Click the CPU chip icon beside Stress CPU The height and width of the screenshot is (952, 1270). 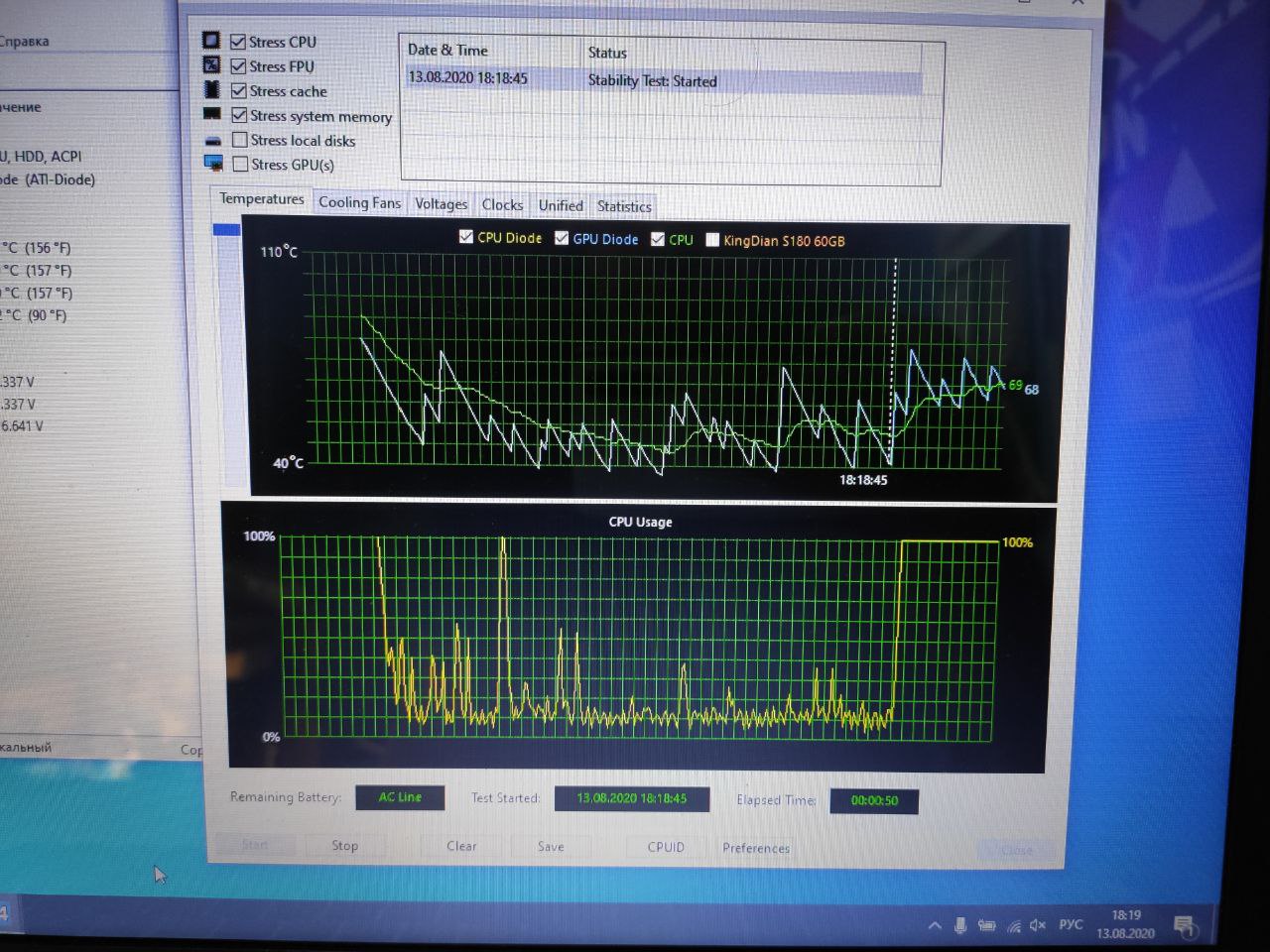click(211, 41)
